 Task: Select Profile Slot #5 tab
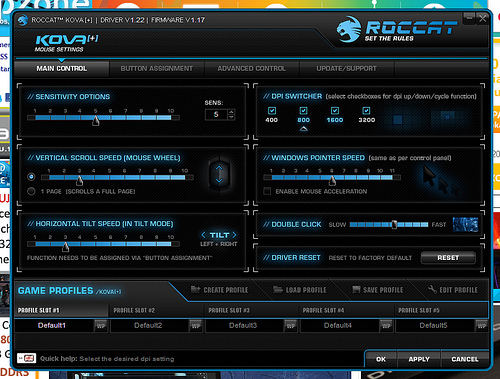coord(441,310)
